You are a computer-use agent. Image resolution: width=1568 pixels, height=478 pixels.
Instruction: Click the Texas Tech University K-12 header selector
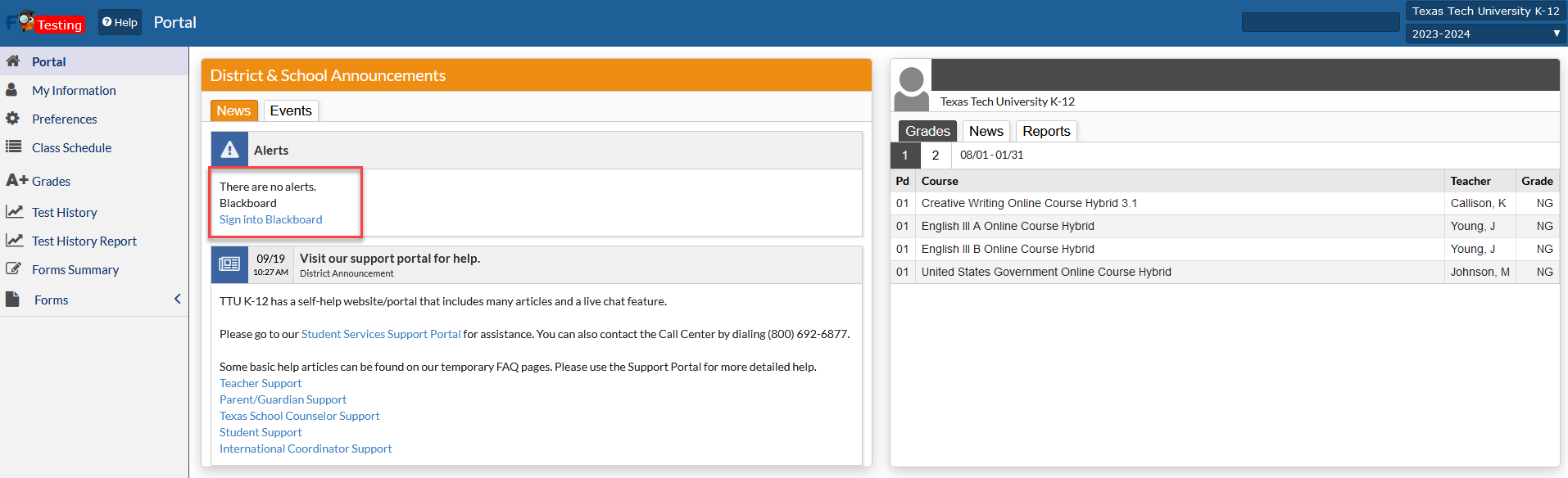point(1486,11)
